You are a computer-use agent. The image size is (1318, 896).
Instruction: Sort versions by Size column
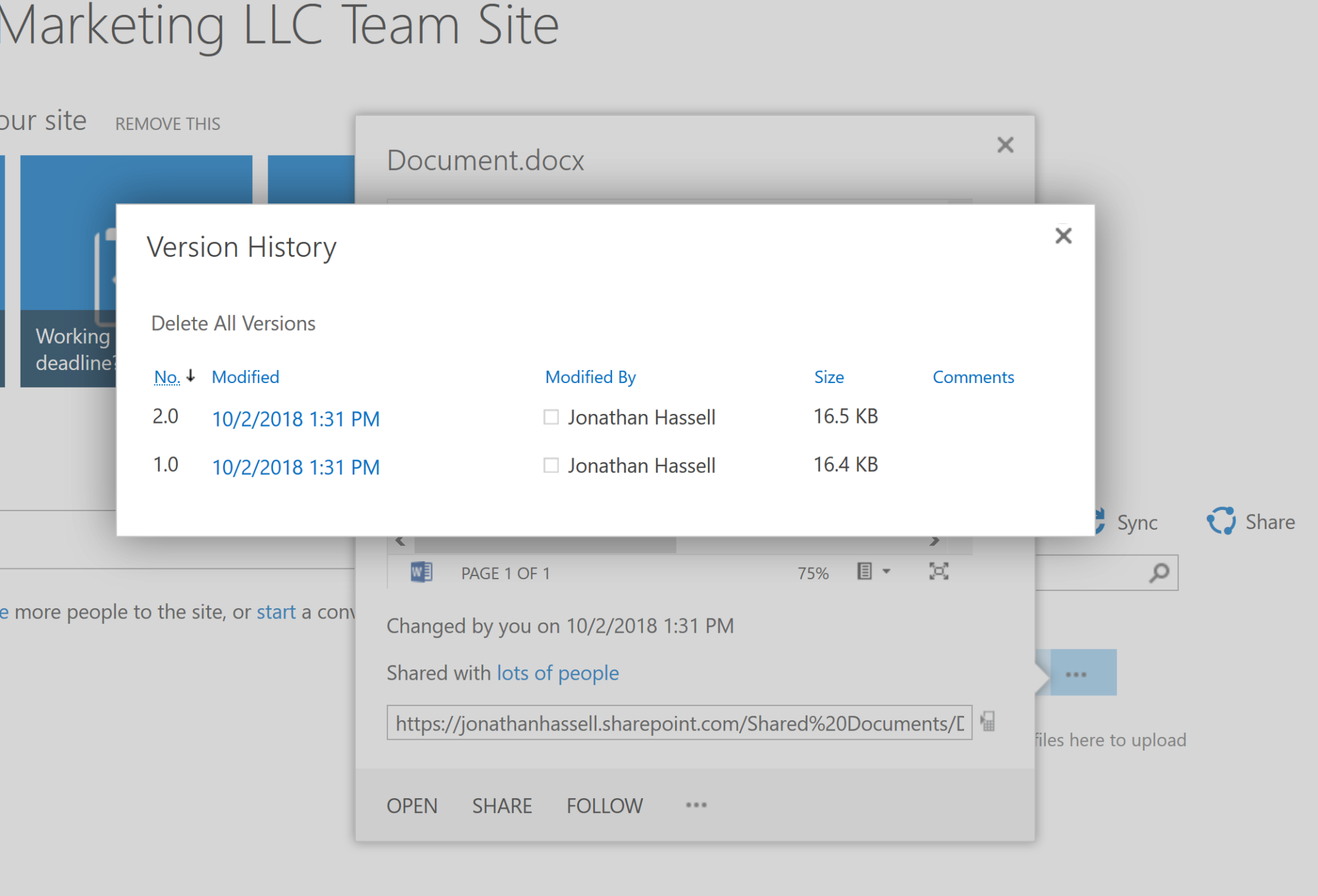[829, 377]
